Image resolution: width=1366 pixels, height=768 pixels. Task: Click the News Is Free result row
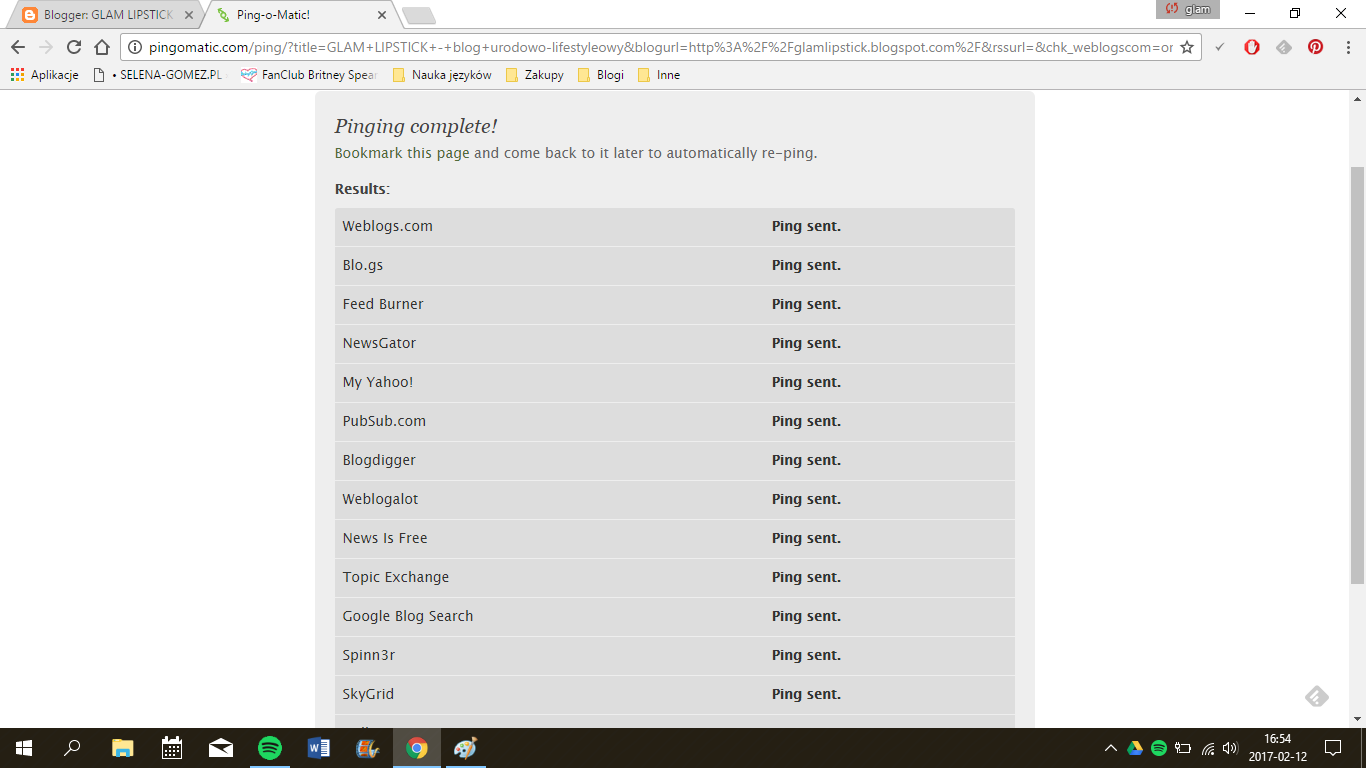tap(675, 539)
